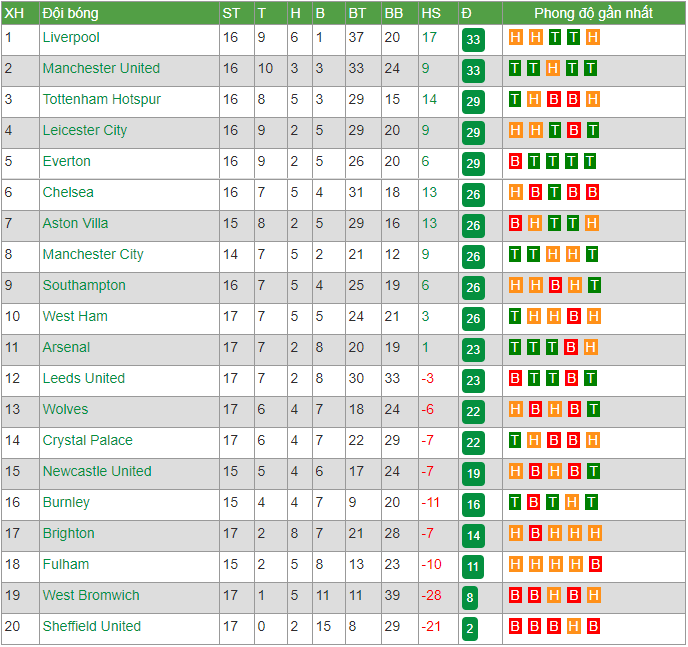Screen dimensions: 688x647
Task: Open the Sheffield United link
Action: point(92,626)
